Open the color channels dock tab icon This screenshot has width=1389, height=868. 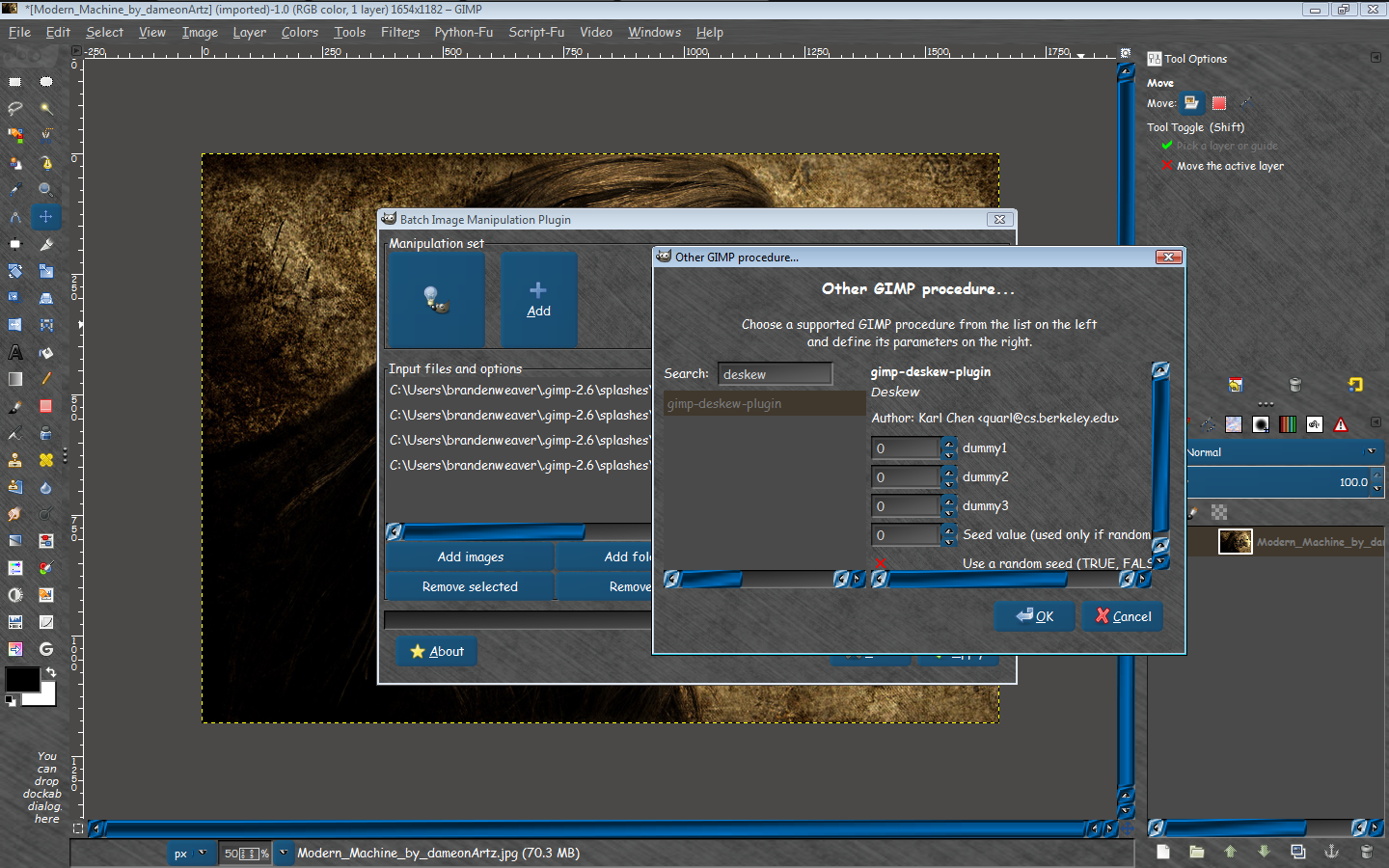tap(1288, 424)
